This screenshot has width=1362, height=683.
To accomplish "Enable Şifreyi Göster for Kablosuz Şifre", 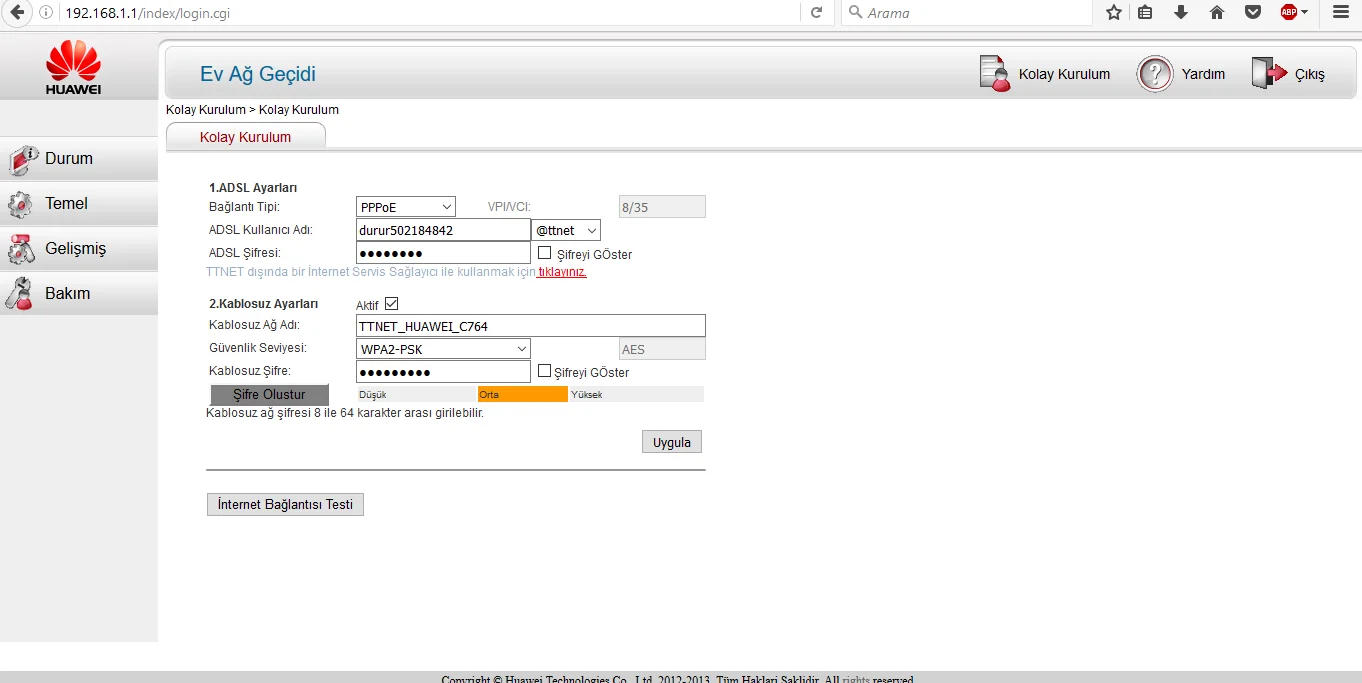I will point(545,371).
